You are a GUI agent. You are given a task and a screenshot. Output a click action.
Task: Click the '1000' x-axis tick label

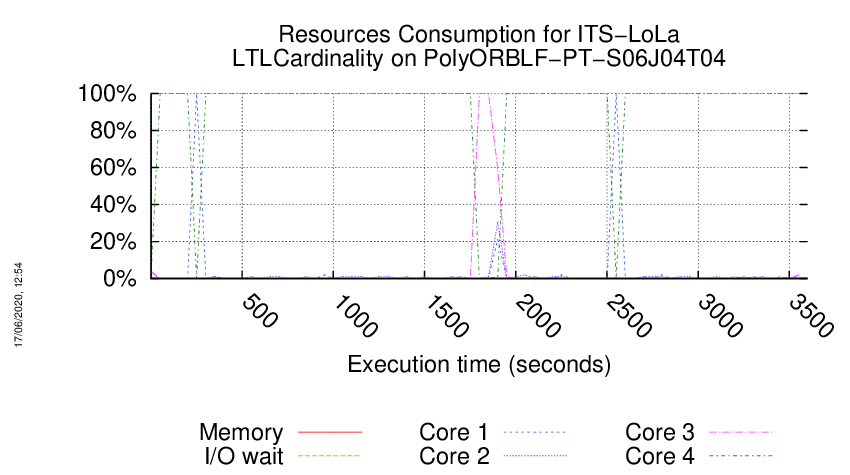point(355,316)
